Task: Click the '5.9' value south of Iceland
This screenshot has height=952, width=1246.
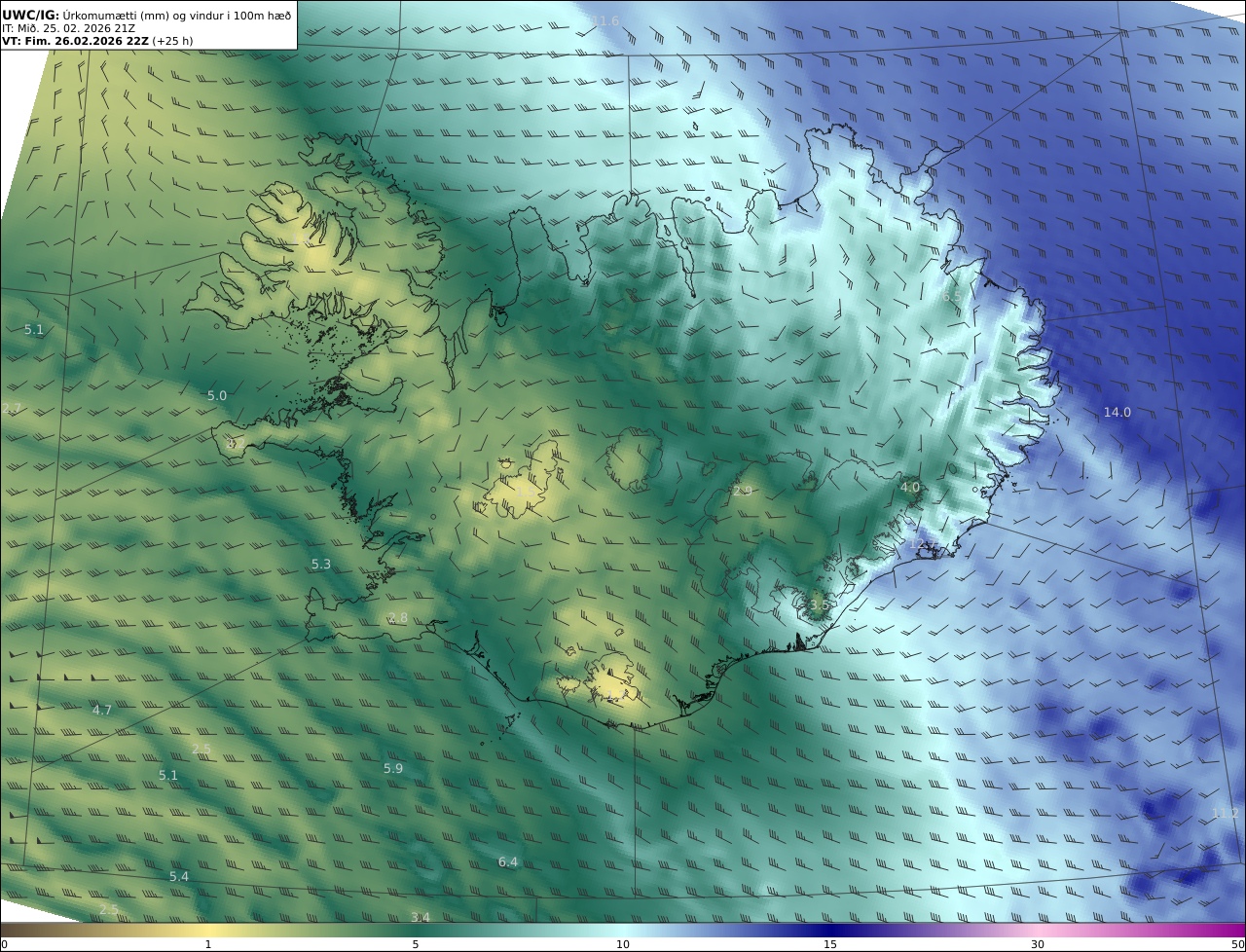Action: pyautogui.click(x=392, y=768)
